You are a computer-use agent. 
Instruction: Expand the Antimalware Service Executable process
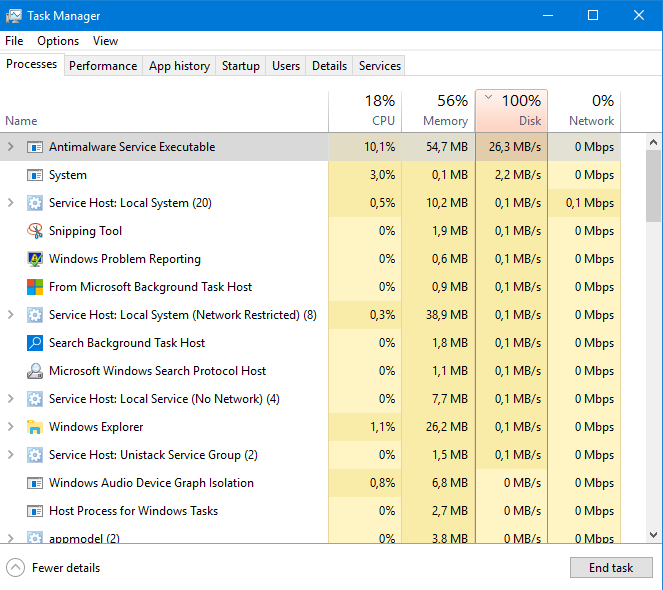11,147
